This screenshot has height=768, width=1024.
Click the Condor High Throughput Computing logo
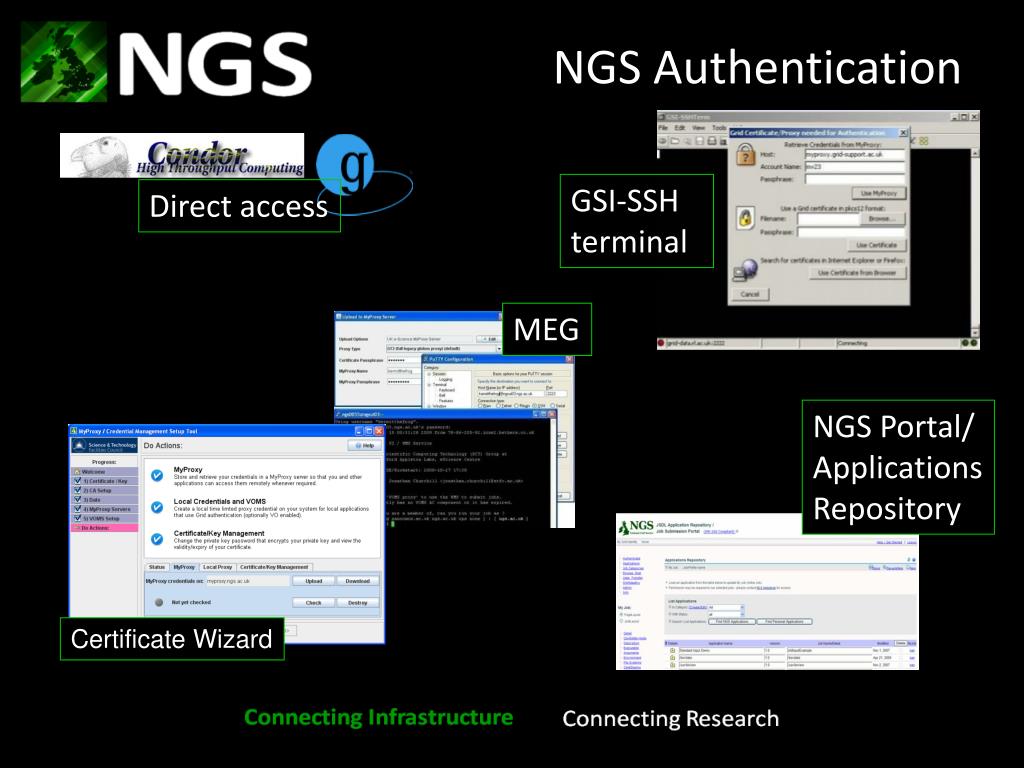click(x=182, y=155)
